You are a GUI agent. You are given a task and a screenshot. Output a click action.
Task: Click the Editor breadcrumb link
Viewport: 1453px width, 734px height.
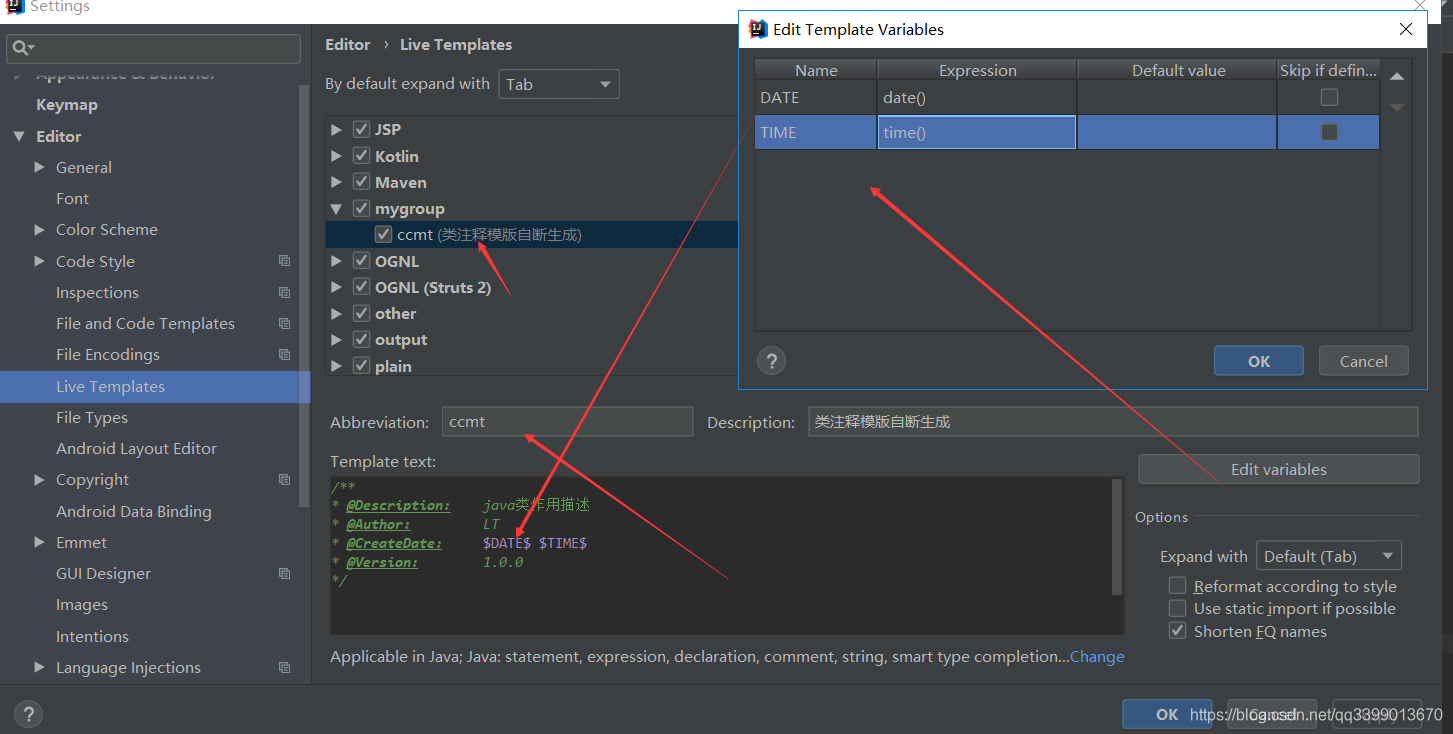348,44
